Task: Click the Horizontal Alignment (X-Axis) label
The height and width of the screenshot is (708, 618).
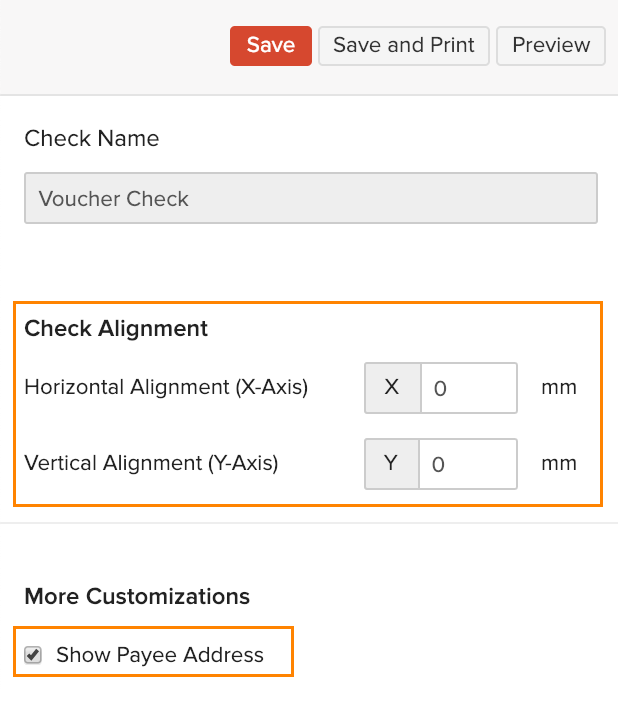Action: tap(166, 387)
